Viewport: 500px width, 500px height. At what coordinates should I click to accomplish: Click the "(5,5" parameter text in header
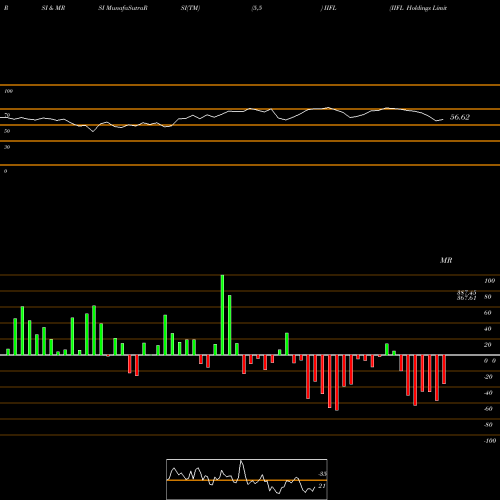[x=257, y=8]
